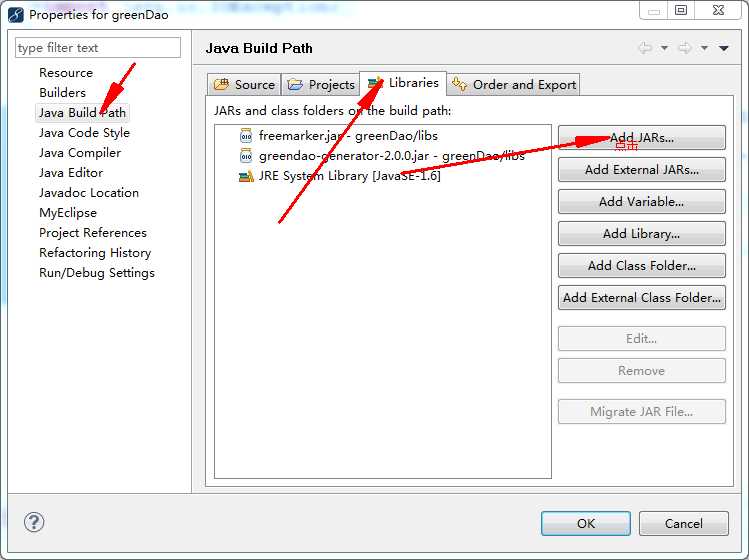Click the OK button

point(586,524)
